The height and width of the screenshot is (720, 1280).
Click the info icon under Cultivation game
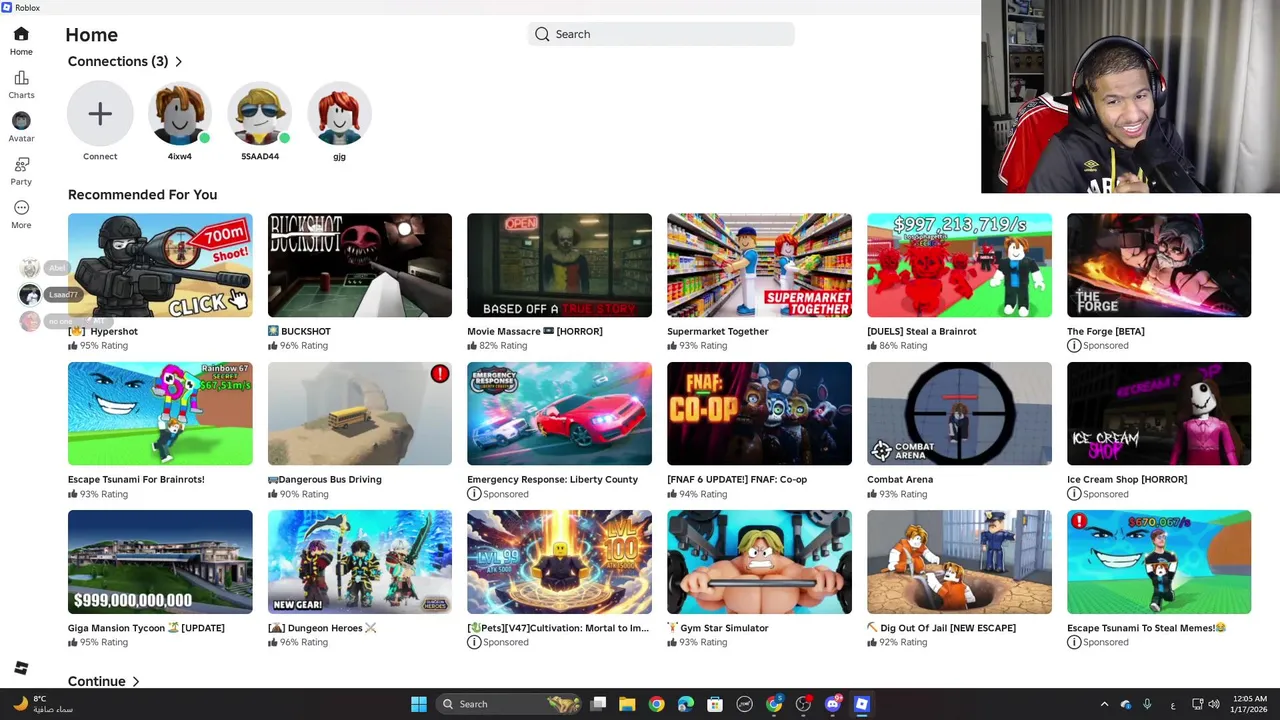[474, 642]
